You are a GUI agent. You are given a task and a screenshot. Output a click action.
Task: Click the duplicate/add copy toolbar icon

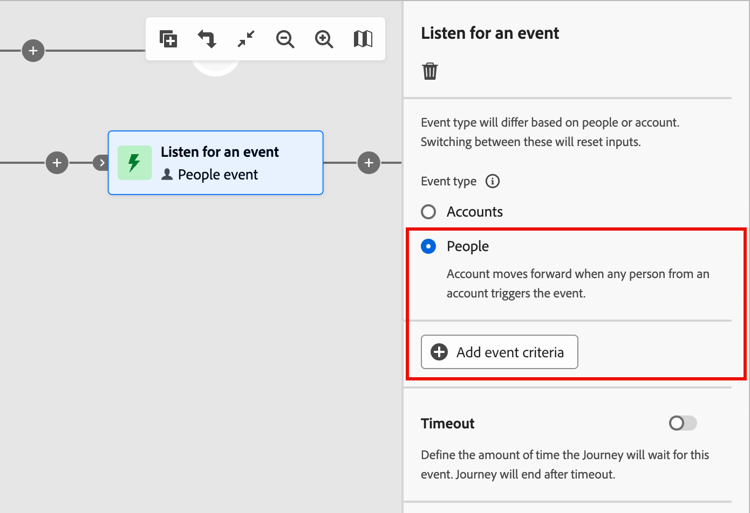tap(168, 39)
